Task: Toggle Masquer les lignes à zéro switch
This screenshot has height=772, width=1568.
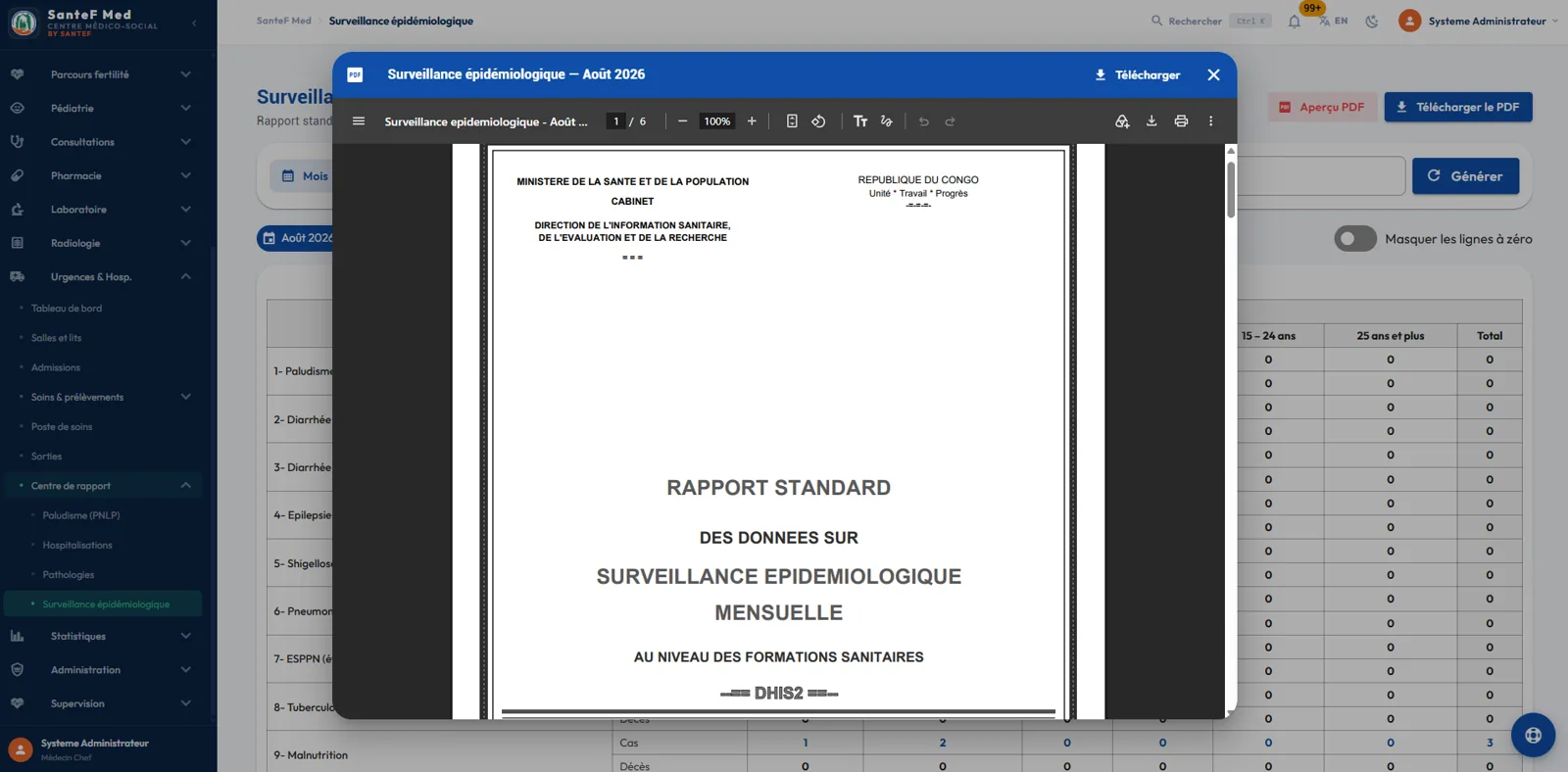Action: 1355,239
